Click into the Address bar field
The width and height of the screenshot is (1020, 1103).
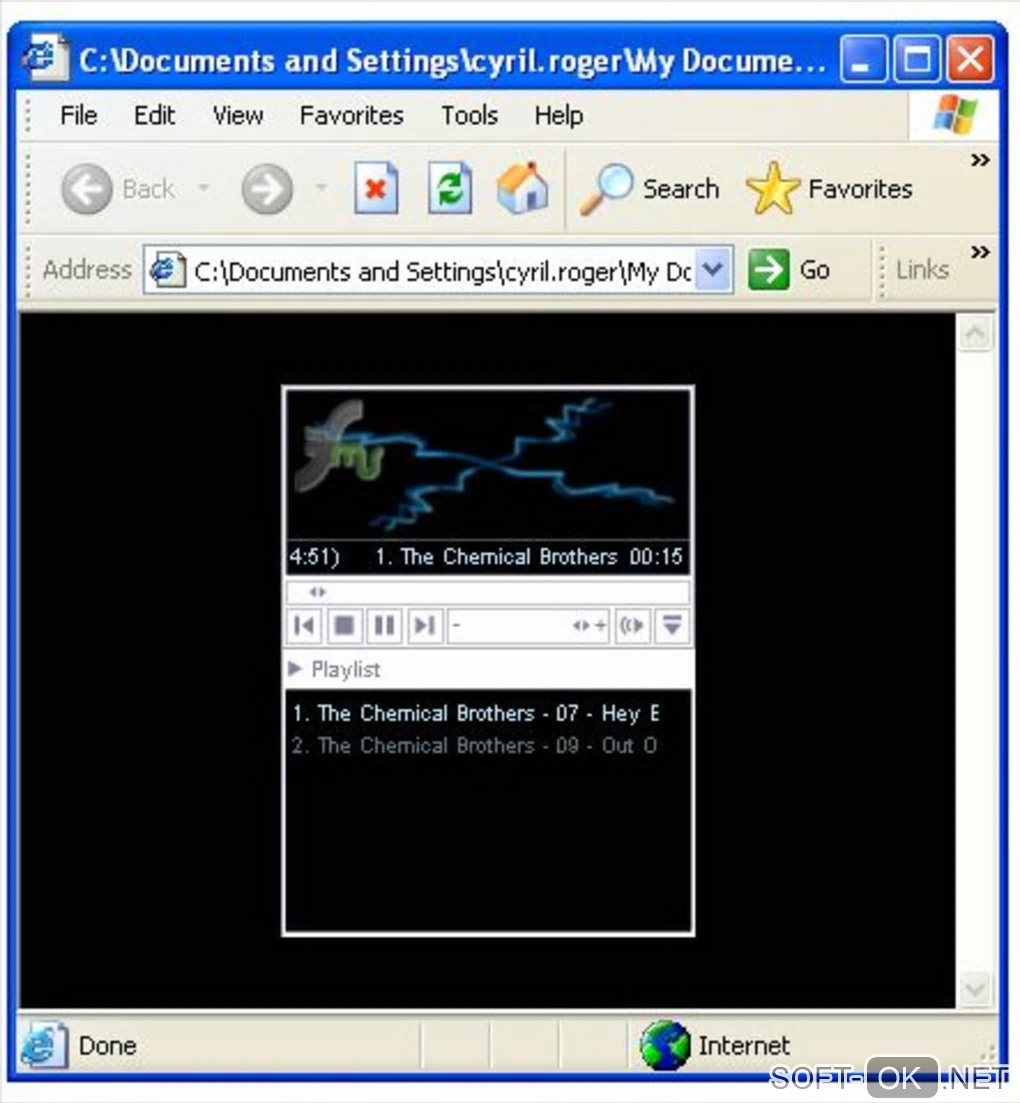coord(440,271)
